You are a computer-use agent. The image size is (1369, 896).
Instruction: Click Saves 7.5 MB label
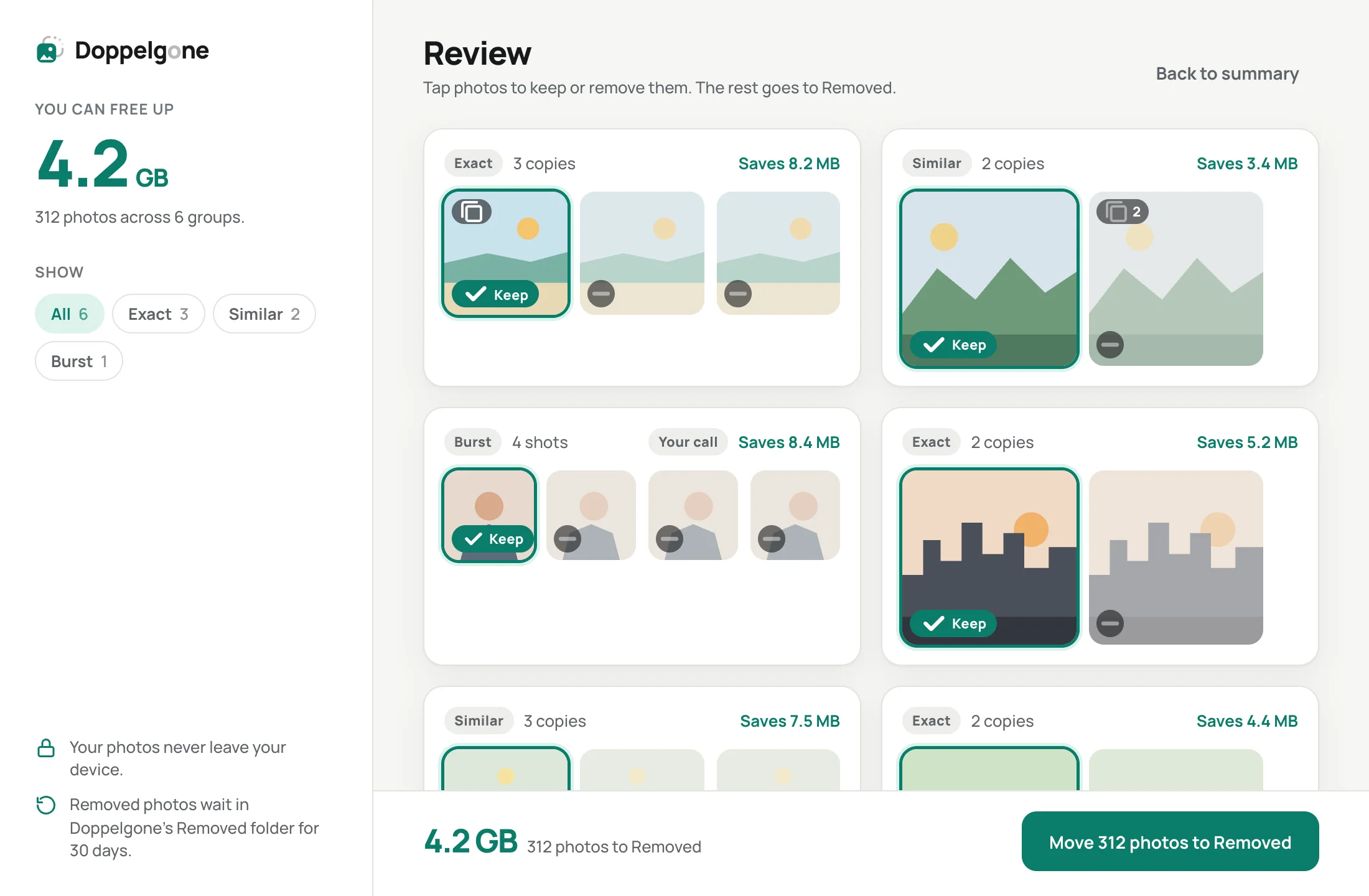[x=790, y=721]
